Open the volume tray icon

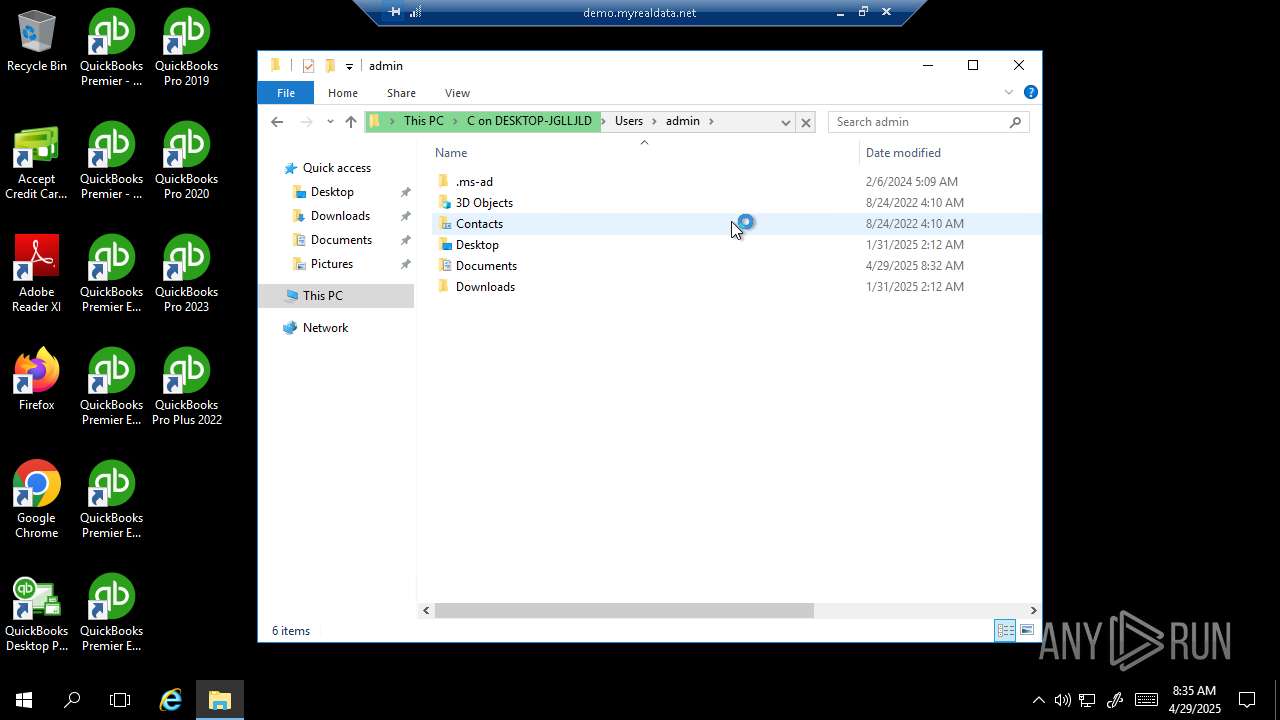1062,700
